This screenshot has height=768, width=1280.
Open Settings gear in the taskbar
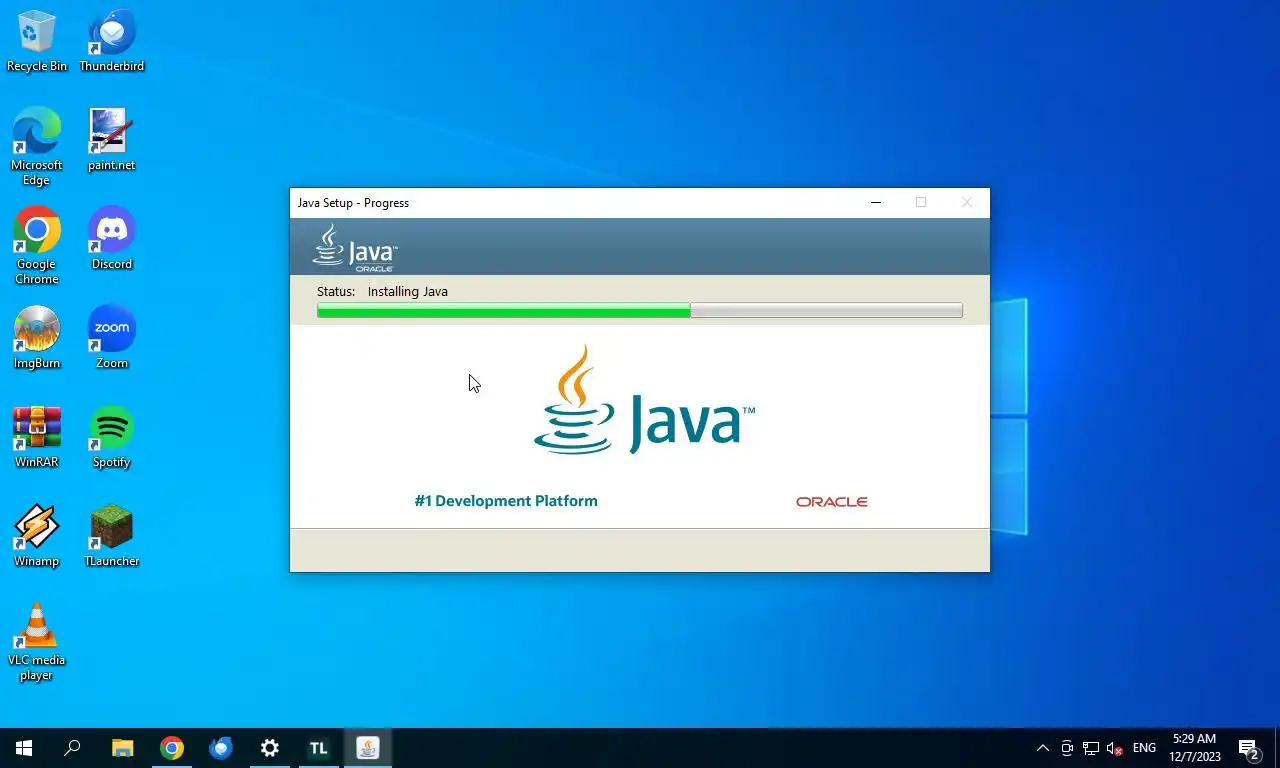coord(270,748)
